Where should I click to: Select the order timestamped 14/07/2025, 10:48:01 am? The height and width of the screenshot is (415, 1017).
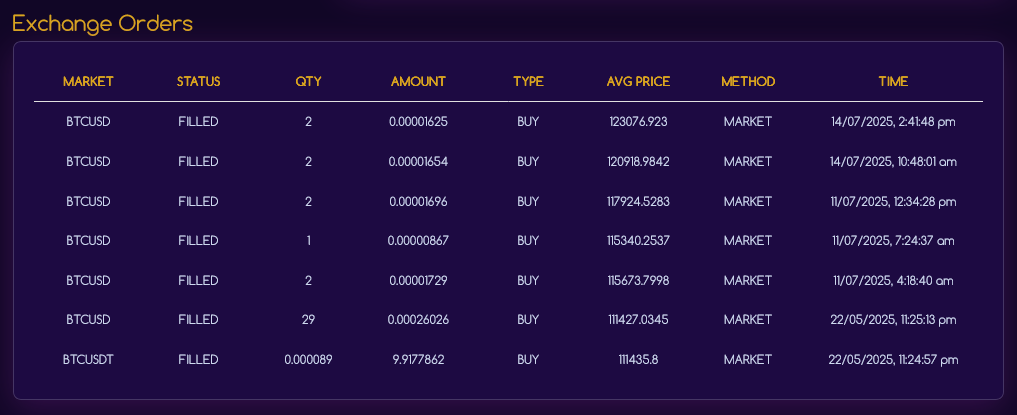[893, 161]
